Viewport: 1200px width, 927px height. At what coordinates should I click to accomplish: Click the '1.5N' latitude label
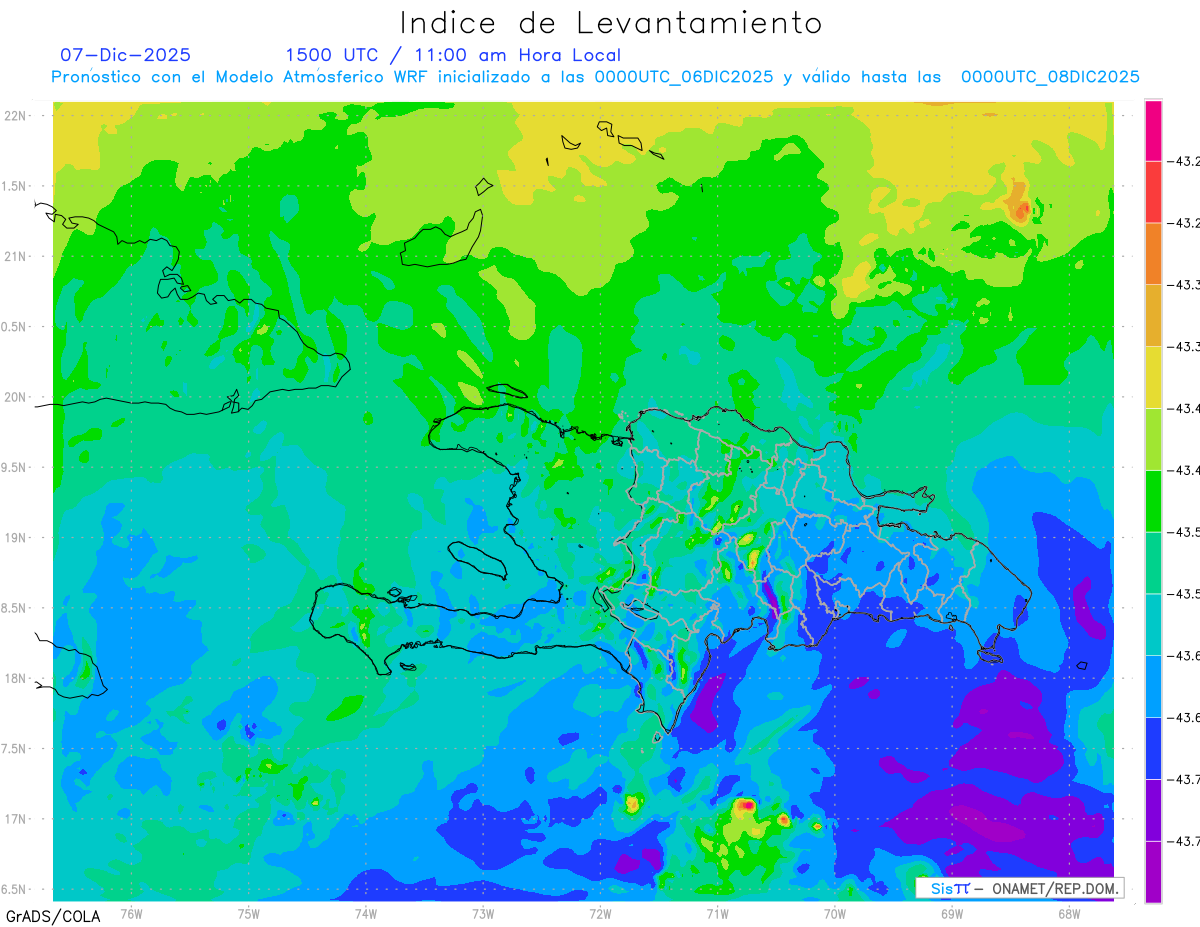tap(15, 186)
